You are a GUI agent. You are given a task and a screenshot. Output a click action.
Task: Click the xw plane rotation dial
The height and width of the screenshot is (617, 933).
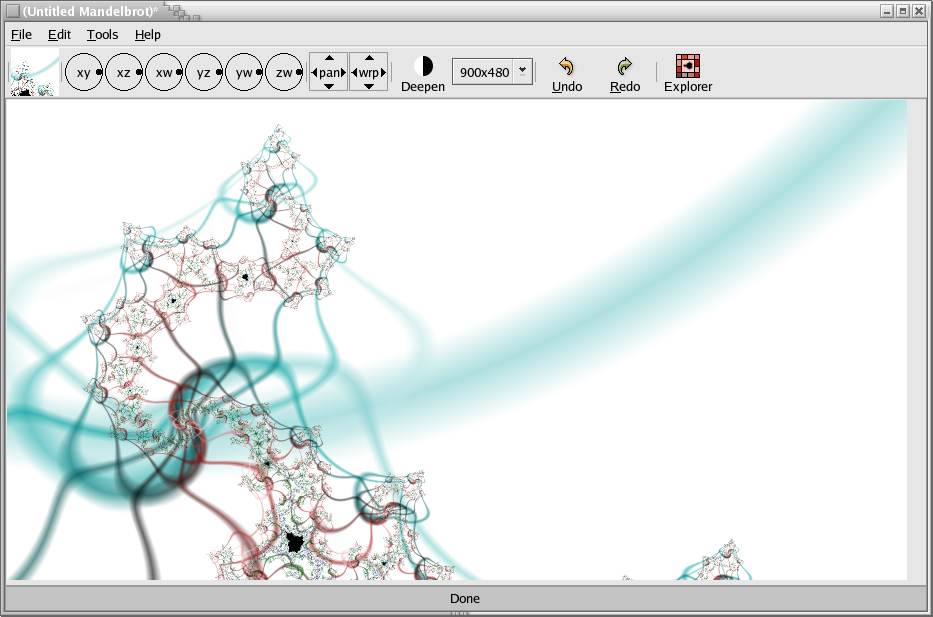[164, 73]
